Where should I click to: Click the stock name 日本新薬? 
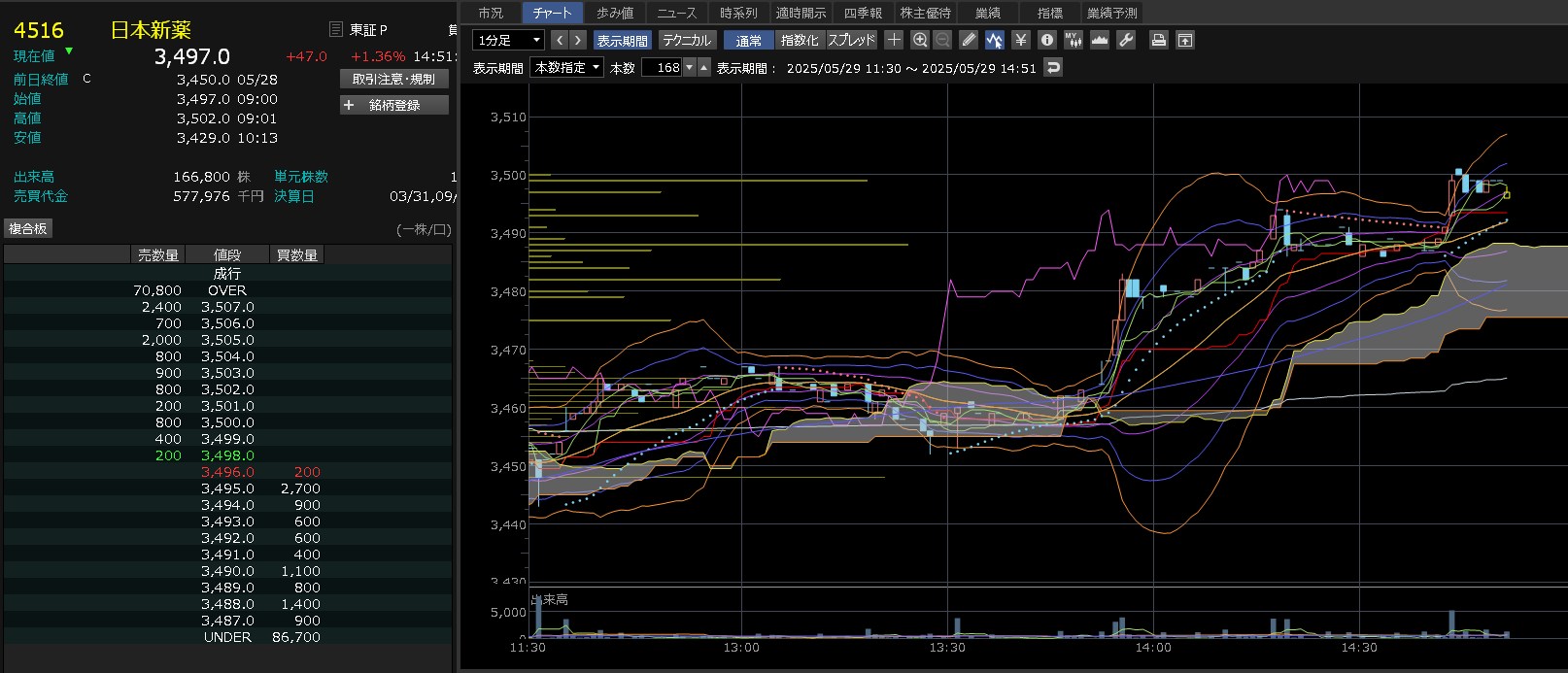[151, 30]
